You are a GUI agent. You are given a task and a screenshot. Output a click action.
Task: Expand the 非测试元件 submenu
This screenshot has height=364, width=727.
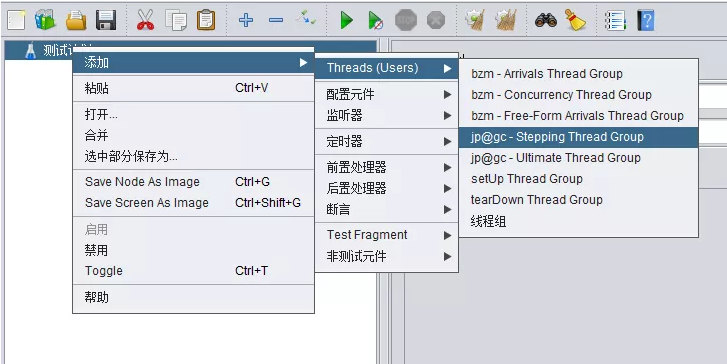387,256
